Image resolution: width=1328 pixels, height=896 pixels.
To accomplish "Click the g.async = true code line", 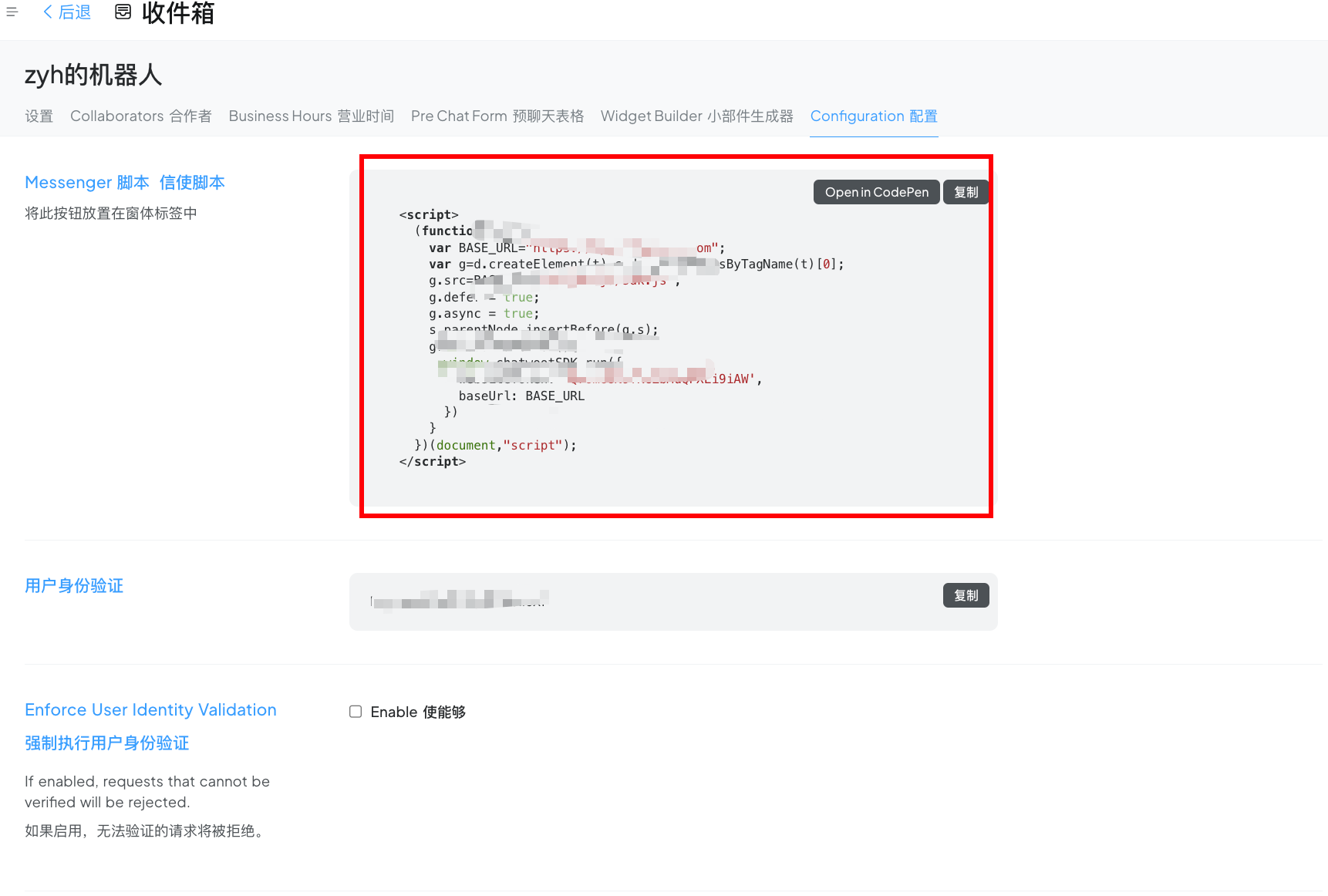I will tap(484, 313).
